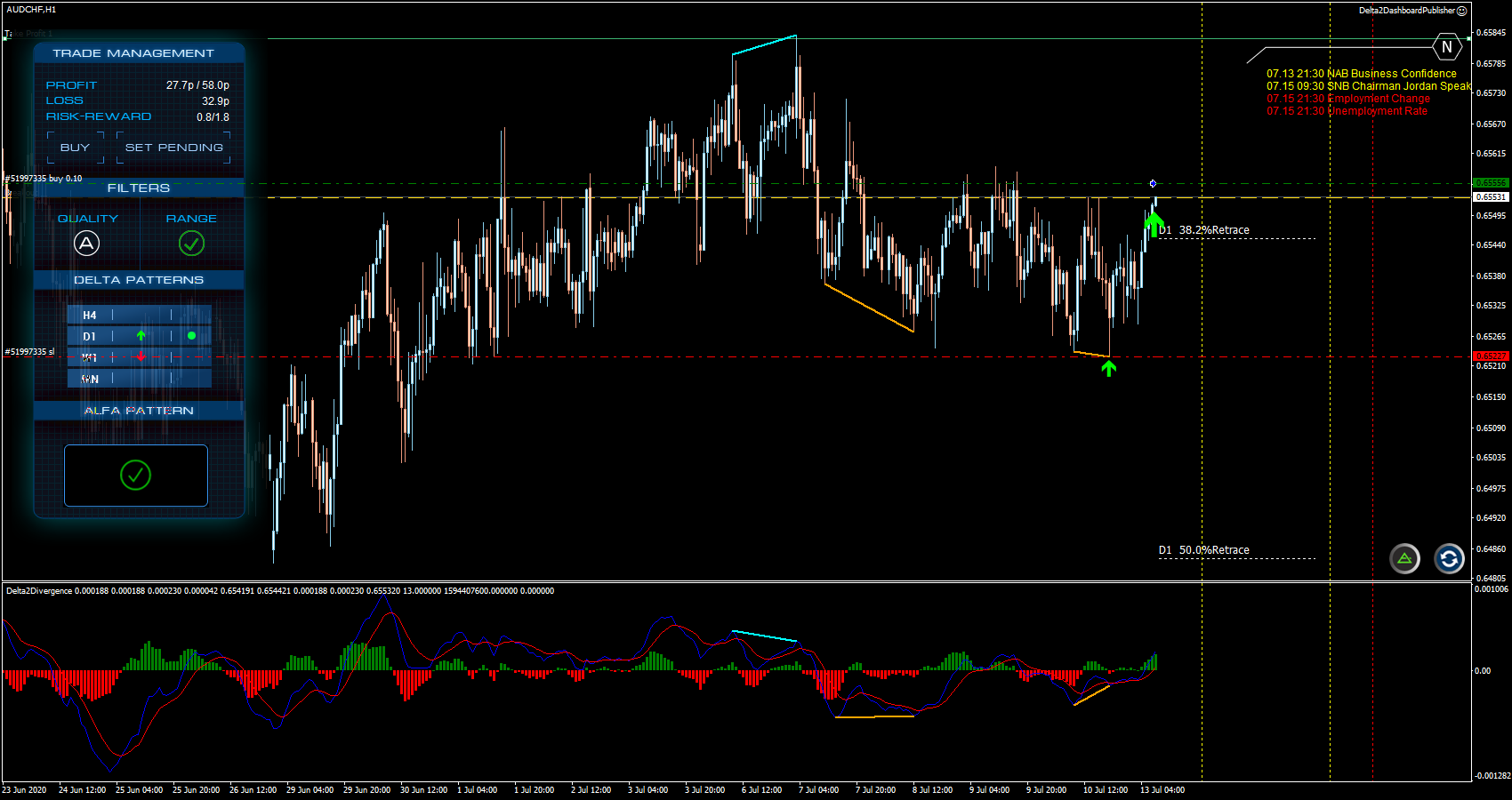
Task: Click the red down arrow in W1 row
Action: coord(141,357)
